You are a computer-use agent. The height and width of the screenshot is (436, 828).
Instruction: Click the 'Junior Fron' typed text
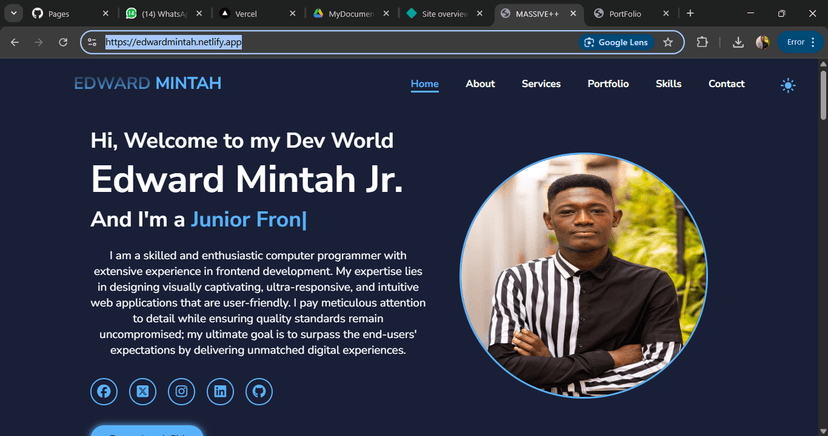point(246,220)
